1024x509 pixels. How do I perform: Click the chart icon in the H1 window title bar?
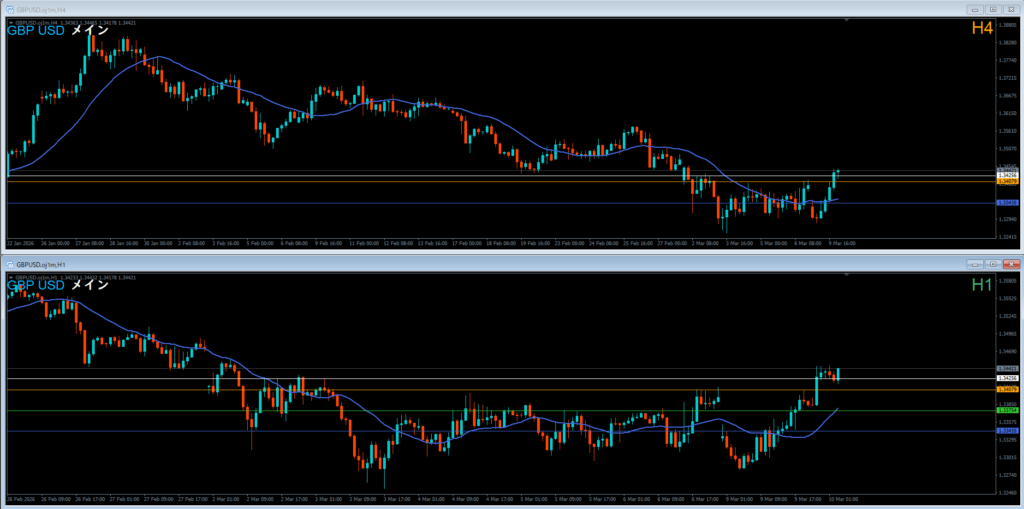[9, 264]
